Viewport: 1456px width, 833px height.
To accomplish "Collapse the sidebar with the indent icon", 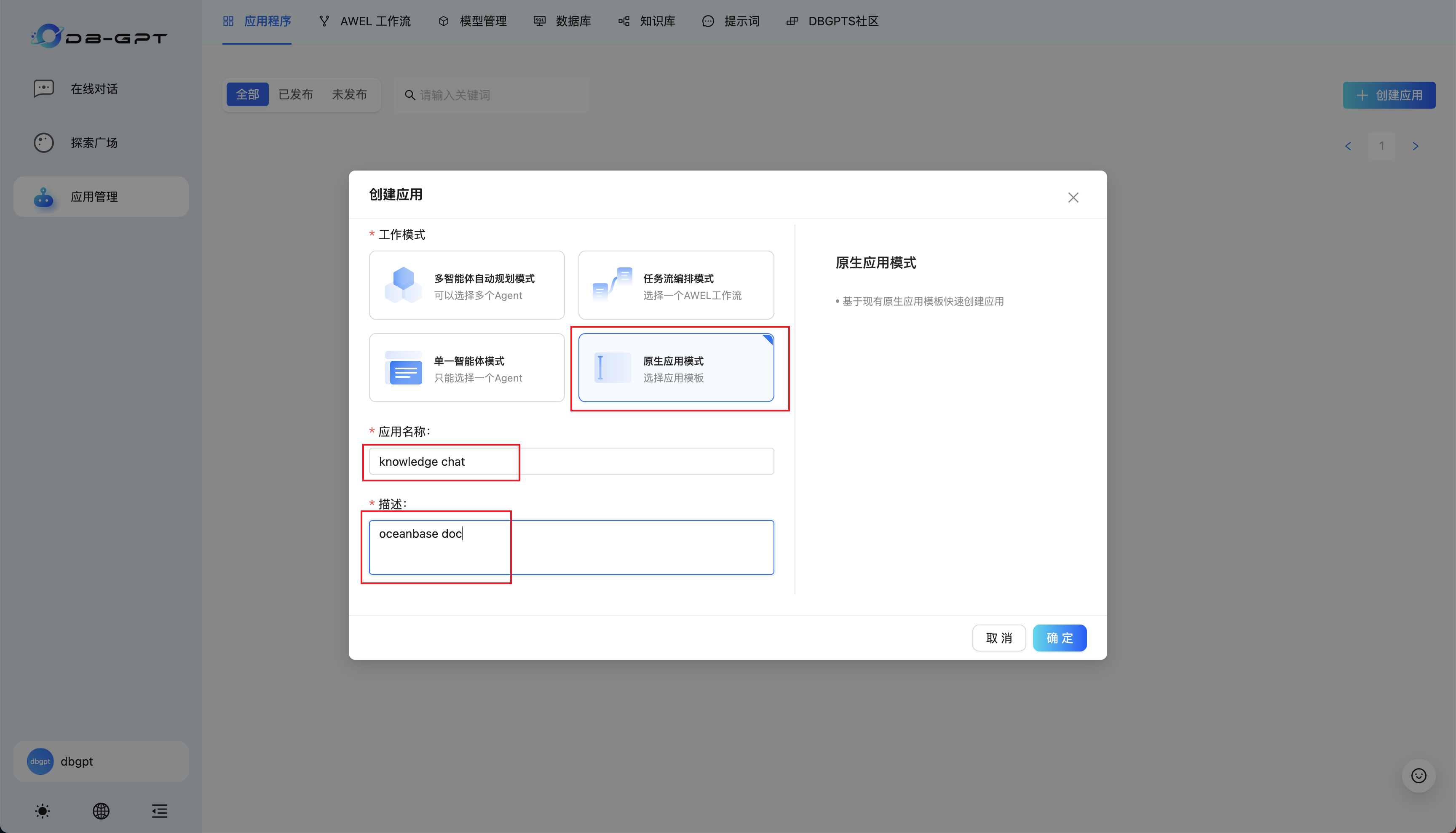I will tap(159, 811).
